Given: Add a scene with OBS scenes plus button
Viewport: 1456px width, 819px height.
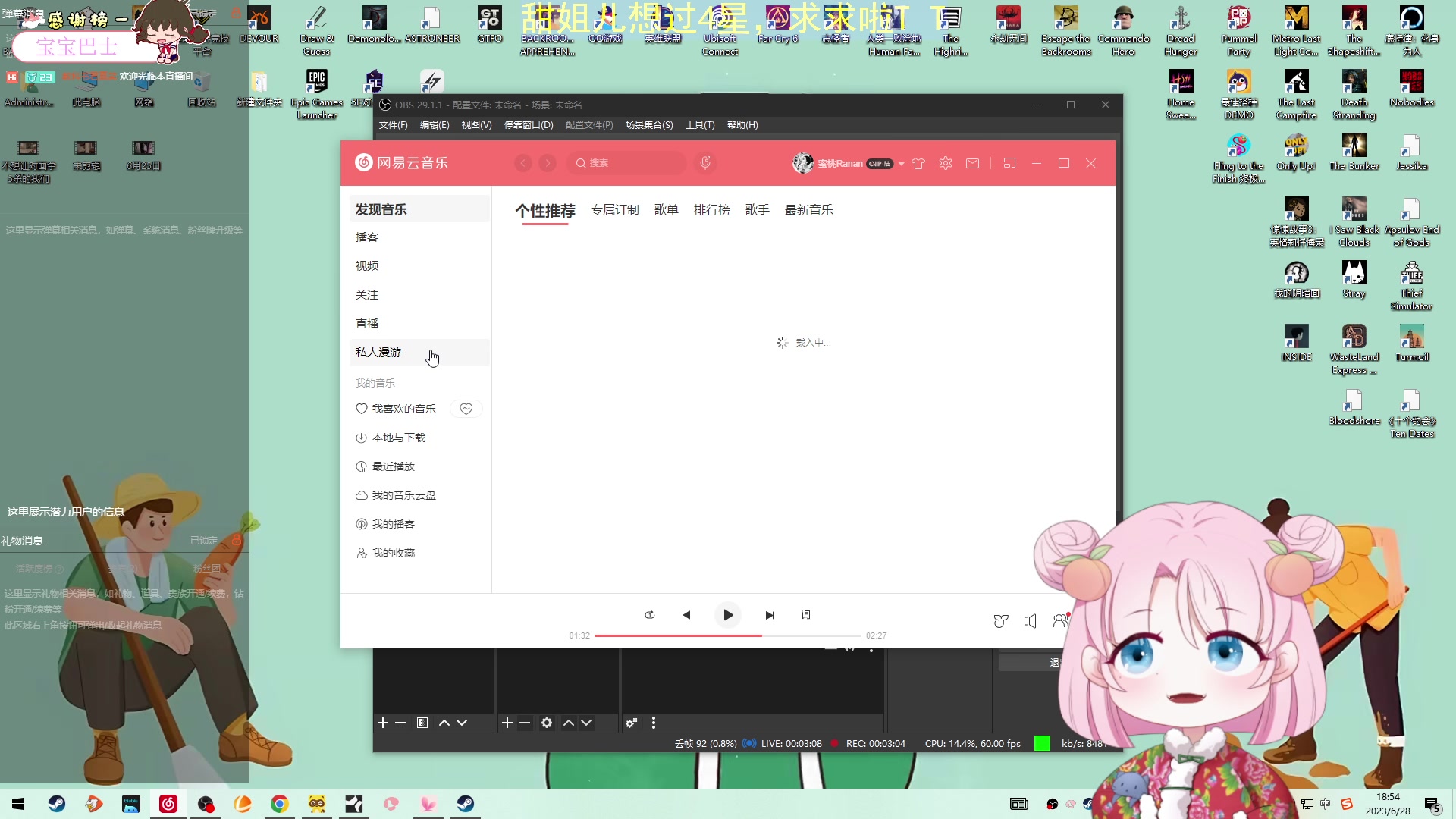Looking at the screenshot, I should [x=383, y=723].
